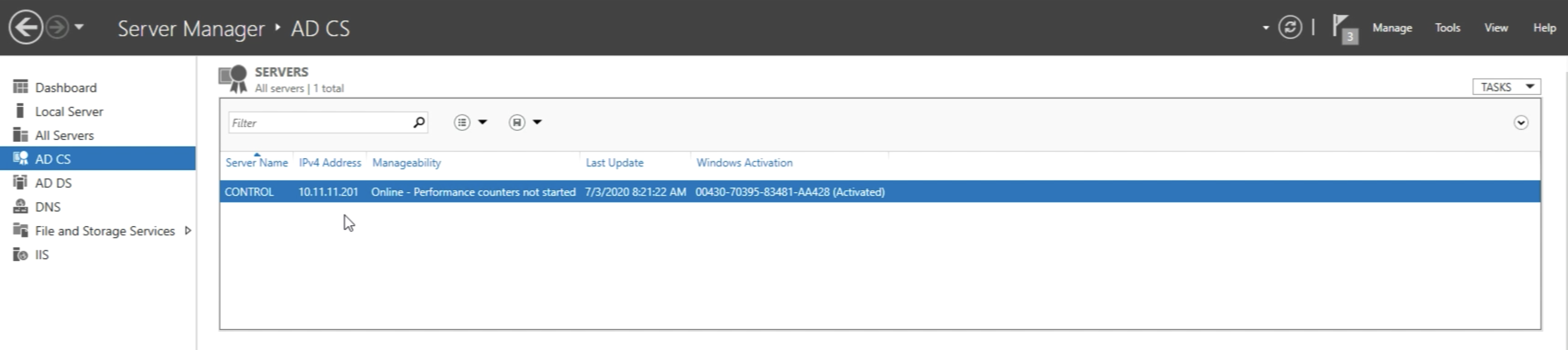
Task: Click the filter search magnifier icon
Action: tap(419, 123)
